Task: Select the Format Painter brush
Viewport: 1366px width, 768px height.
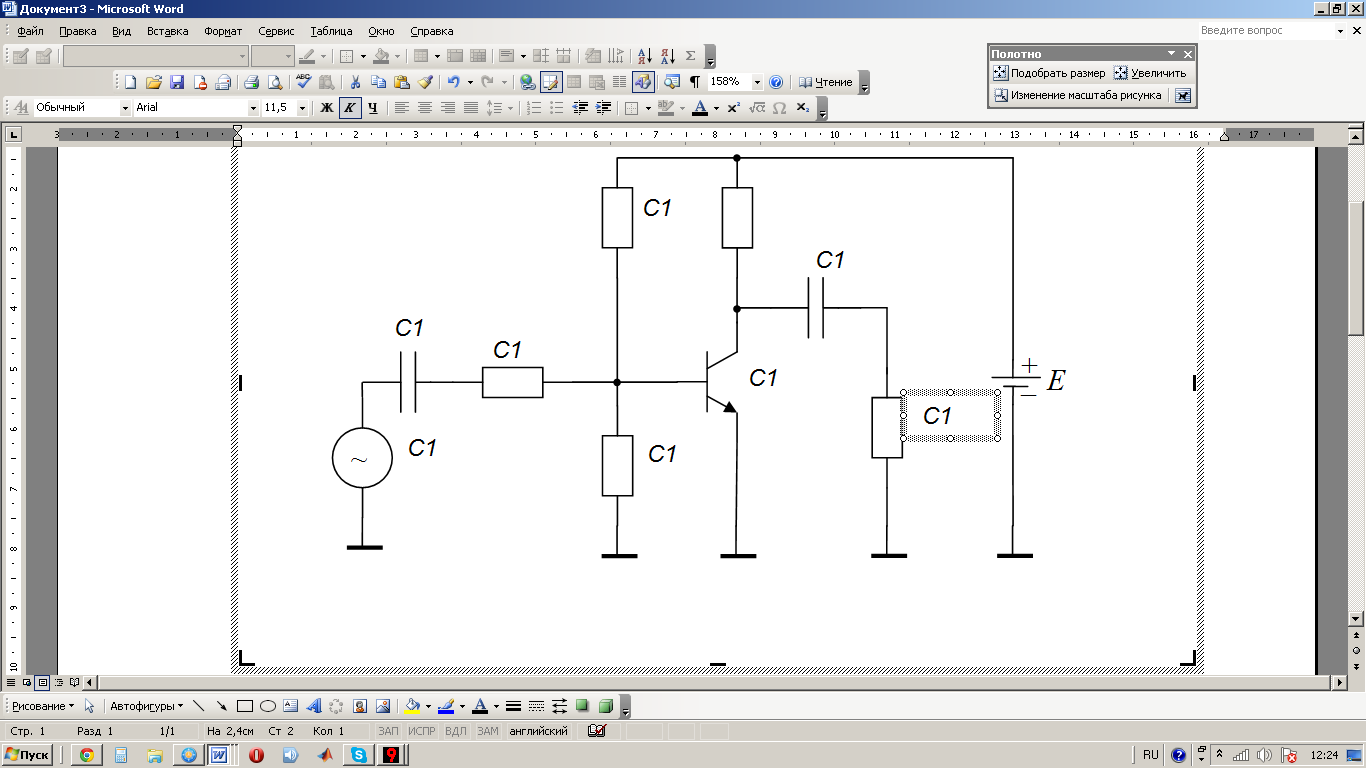Action: (424, 82)
